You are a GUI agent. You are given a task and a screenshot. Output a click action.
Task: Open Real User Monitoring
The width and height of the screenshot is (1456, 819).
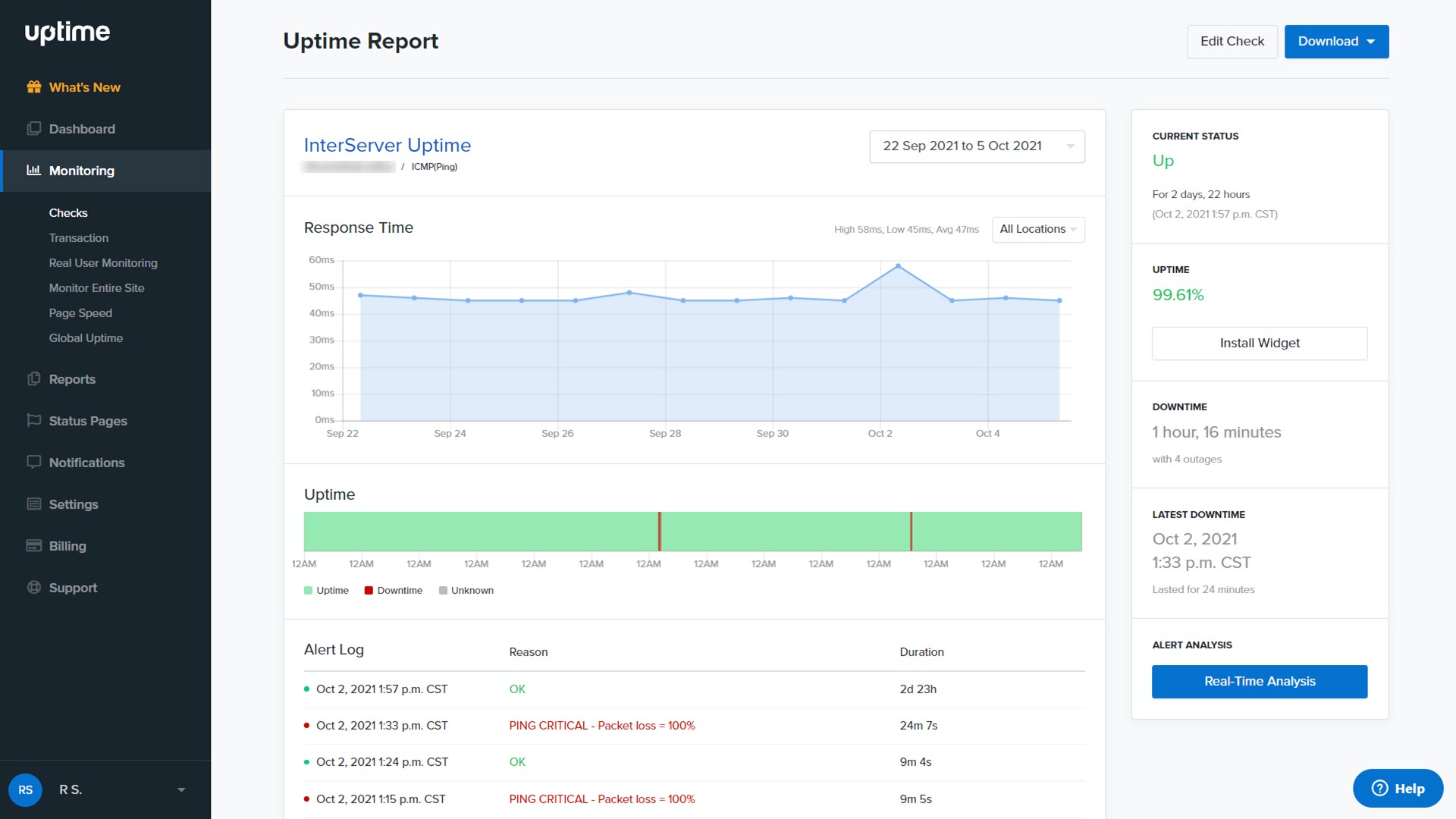click(x=103, y=263)
